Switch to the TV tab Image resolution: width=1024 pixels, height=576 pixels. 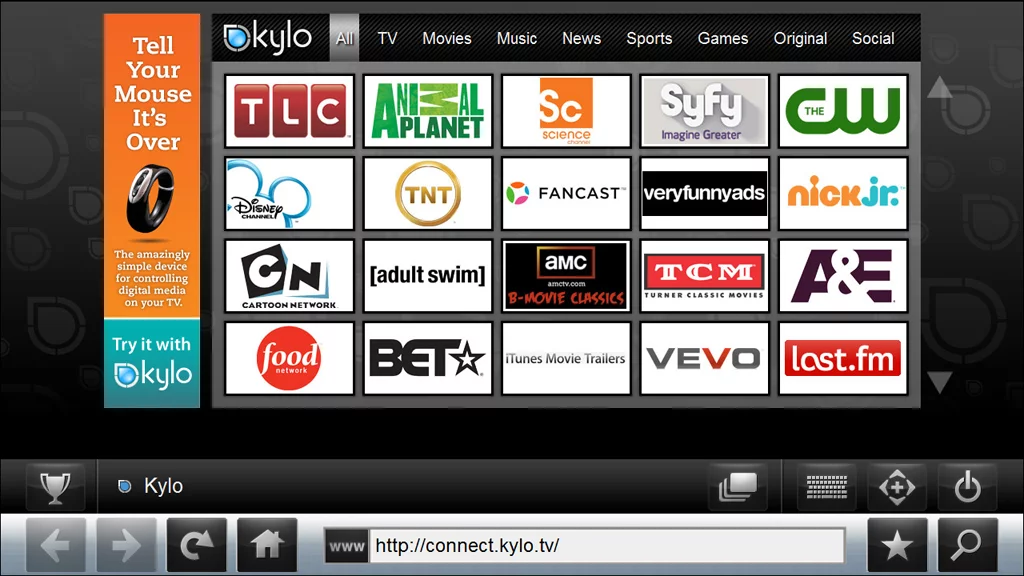(x=387, y=39)
